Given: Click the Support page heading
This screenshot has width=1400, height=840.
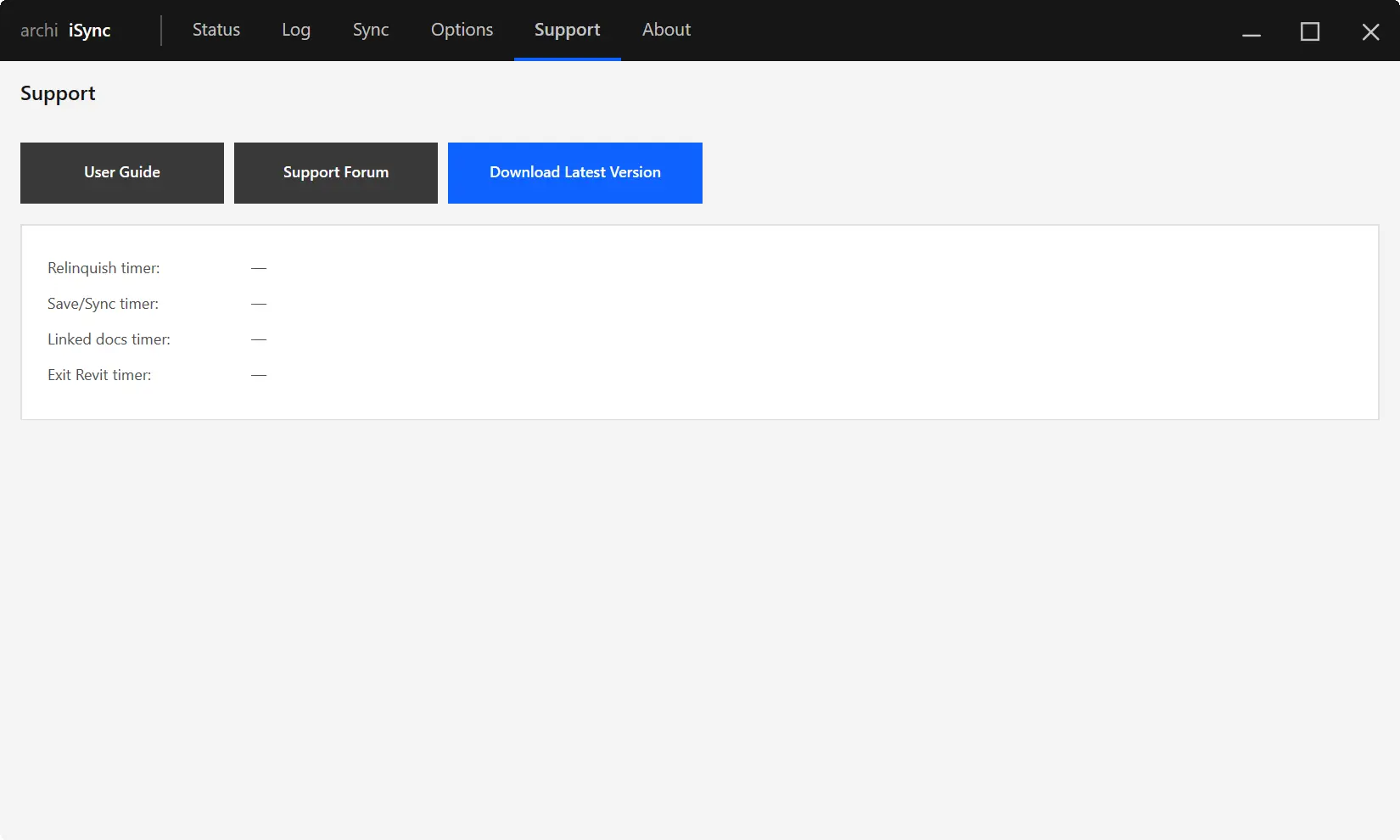Looking at the screenshot, I should [x=57, y=93].
